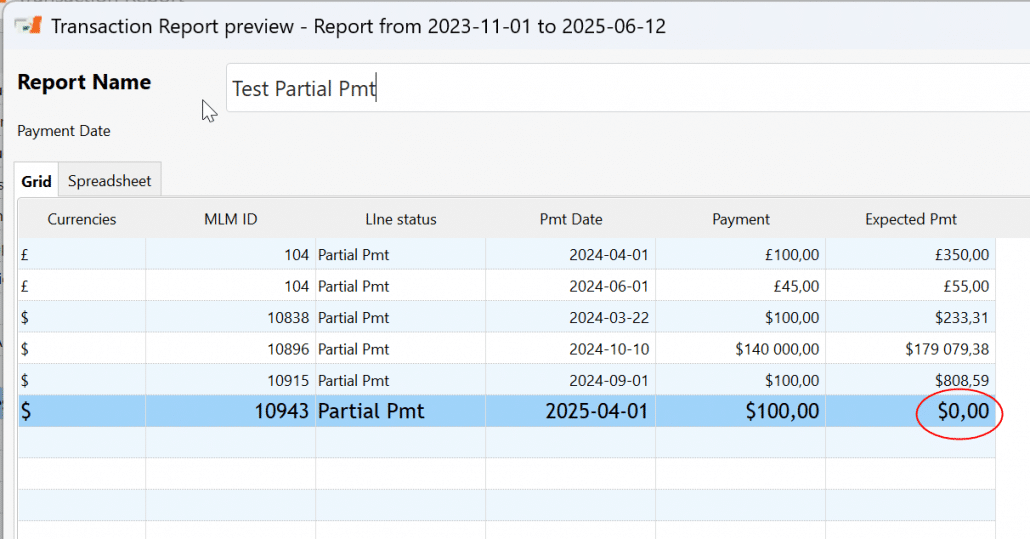This screenshot has width=1030, height=539.
Task: Click the MLM ID column header
Action: point(230,219)
